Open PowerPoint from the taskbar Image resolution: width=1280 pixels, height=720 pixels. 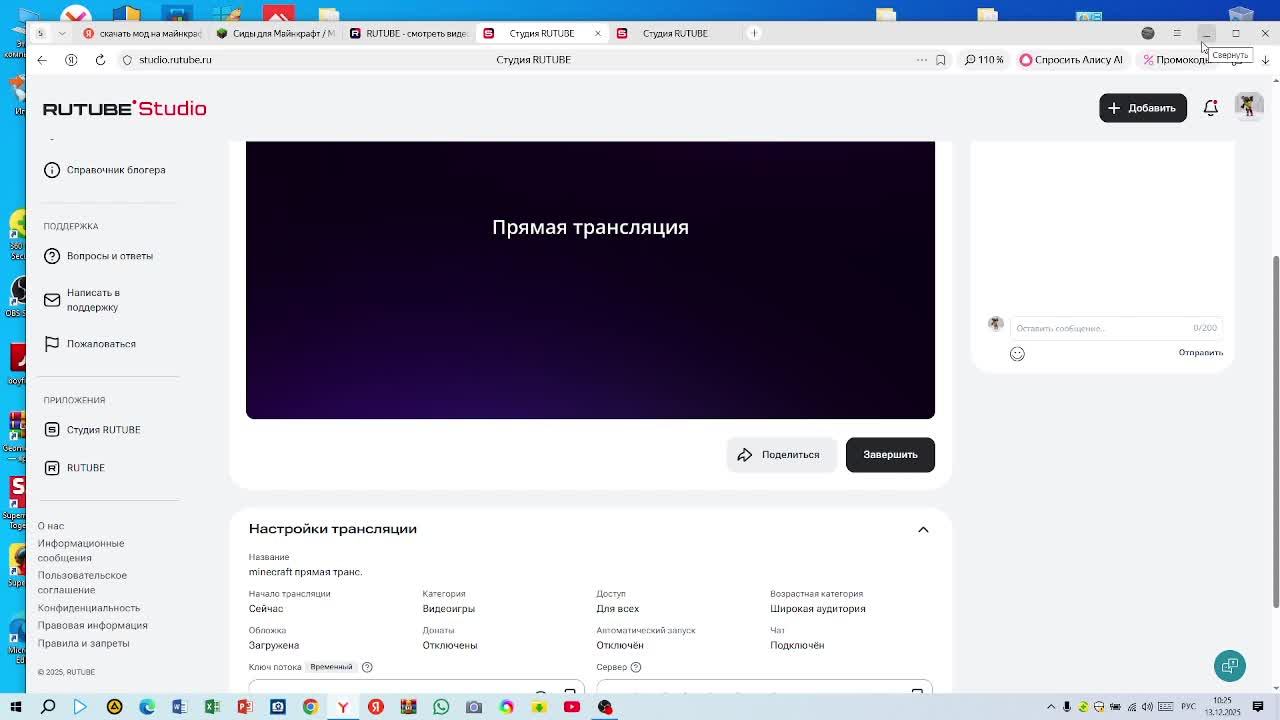click(x=245, y=707)
